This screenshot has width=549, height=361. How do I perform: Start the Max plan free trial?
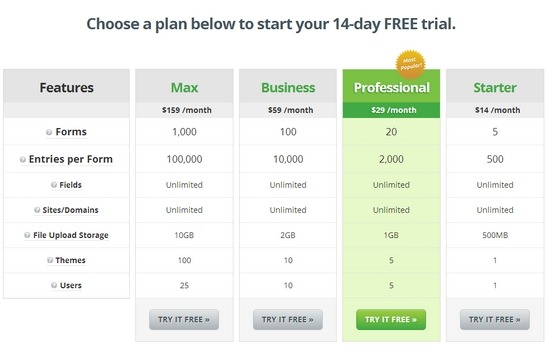pyautogui.click(x=184, y=319)
